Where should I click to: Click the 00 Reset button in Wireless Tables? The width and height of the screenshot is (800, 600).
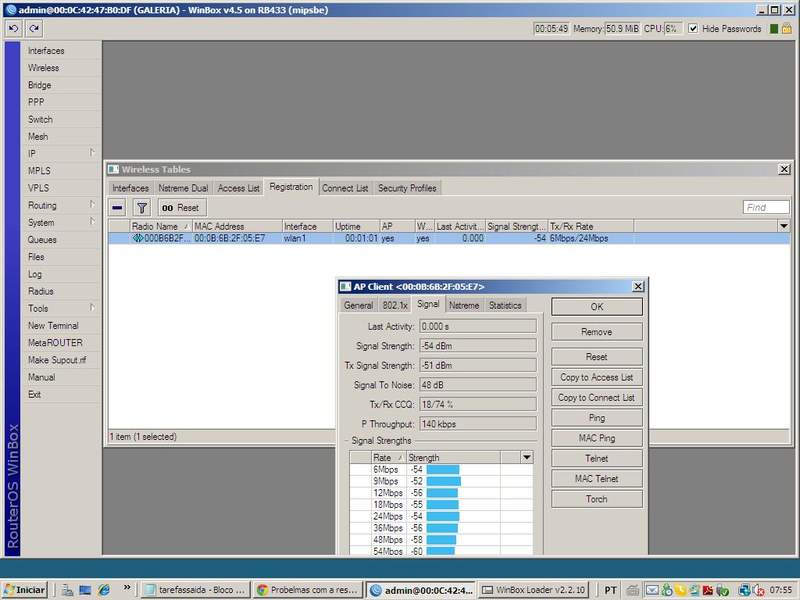point(182,208)
